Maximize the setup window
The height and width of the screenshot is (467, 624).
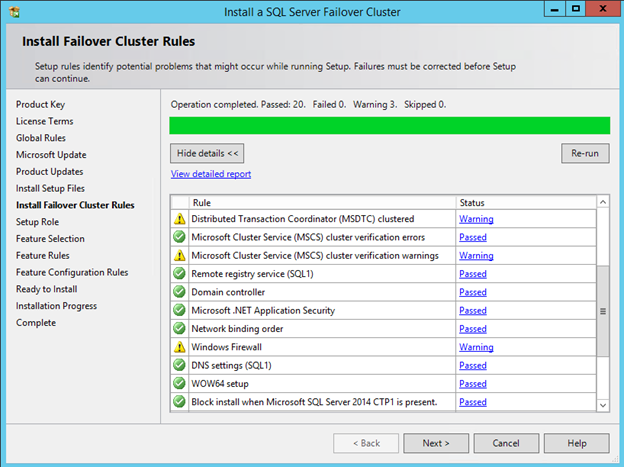click(575, 10)
